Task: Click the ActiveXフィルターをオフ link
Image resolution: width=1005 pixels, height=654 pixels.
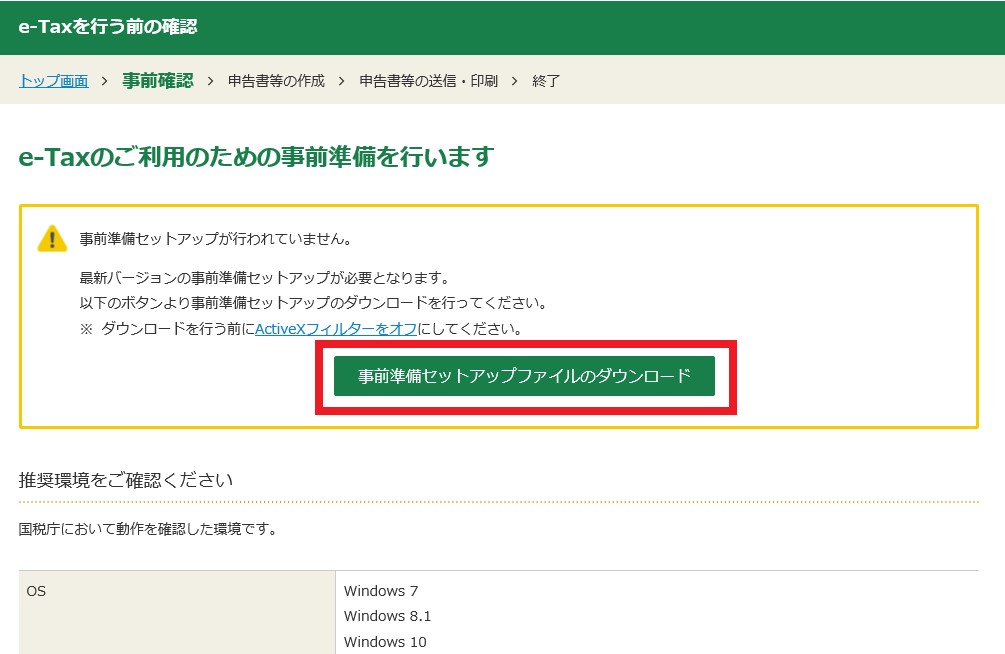Action: tap(336, 329)
